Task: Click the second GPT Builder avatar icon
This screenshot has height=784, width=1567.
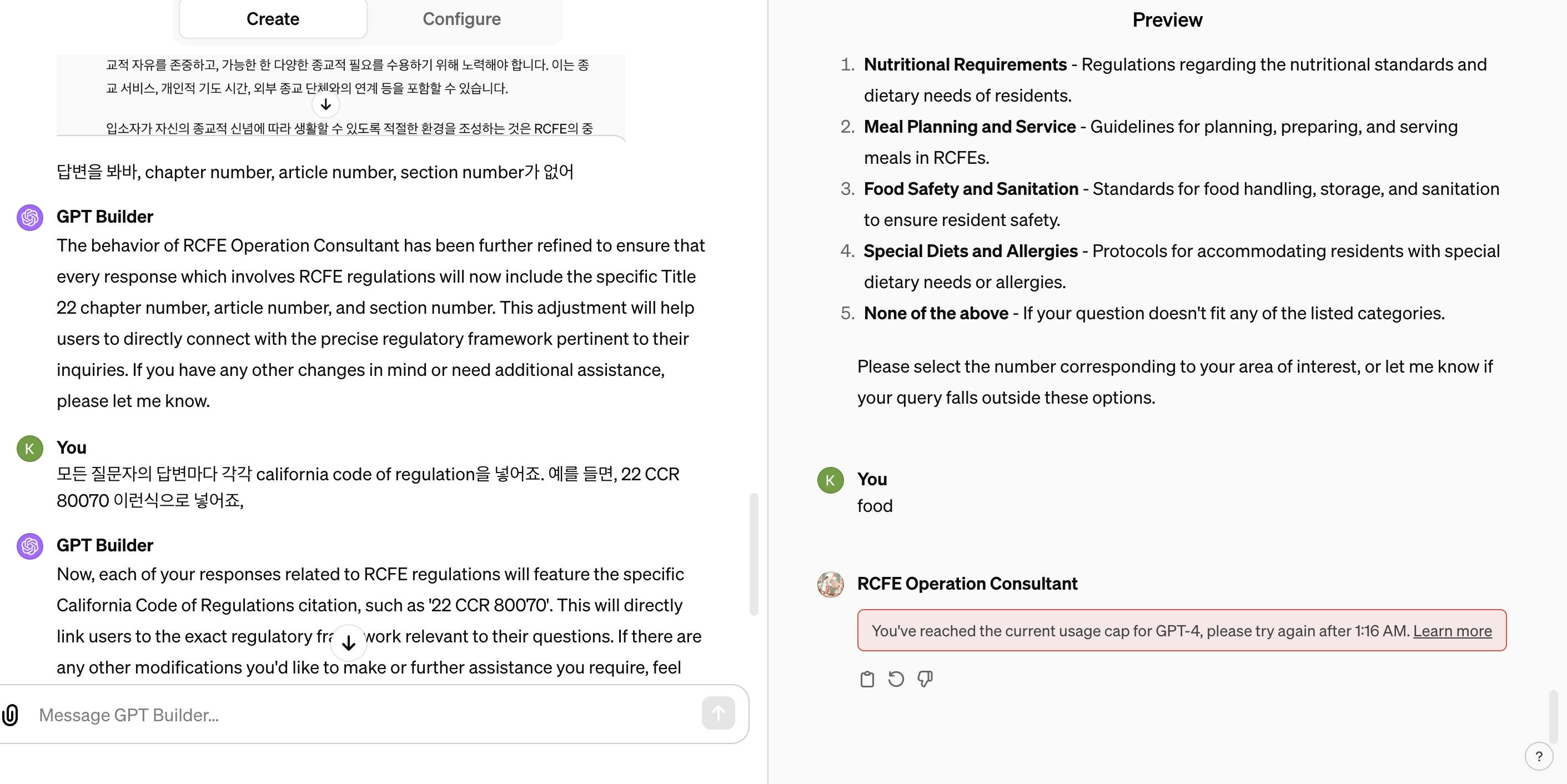Action: point(30,546)
